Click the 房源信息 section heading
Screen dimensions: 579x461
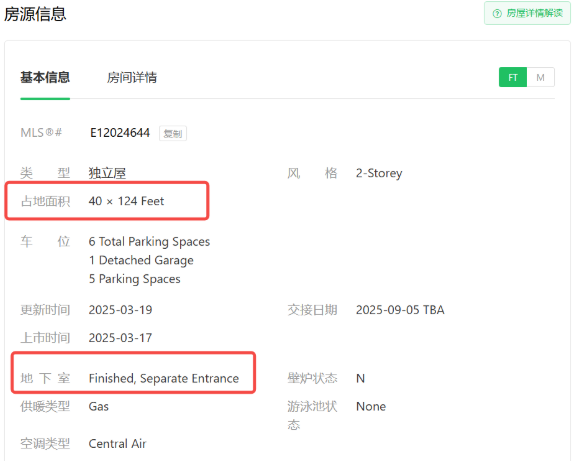tap(35, 14)
